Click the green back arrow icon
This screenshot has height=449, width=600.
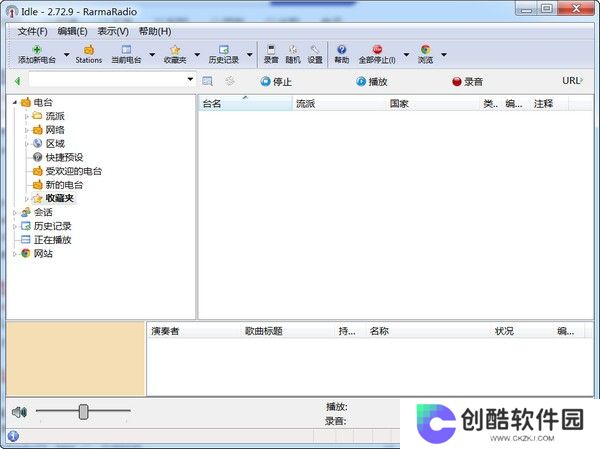[17, 81]
